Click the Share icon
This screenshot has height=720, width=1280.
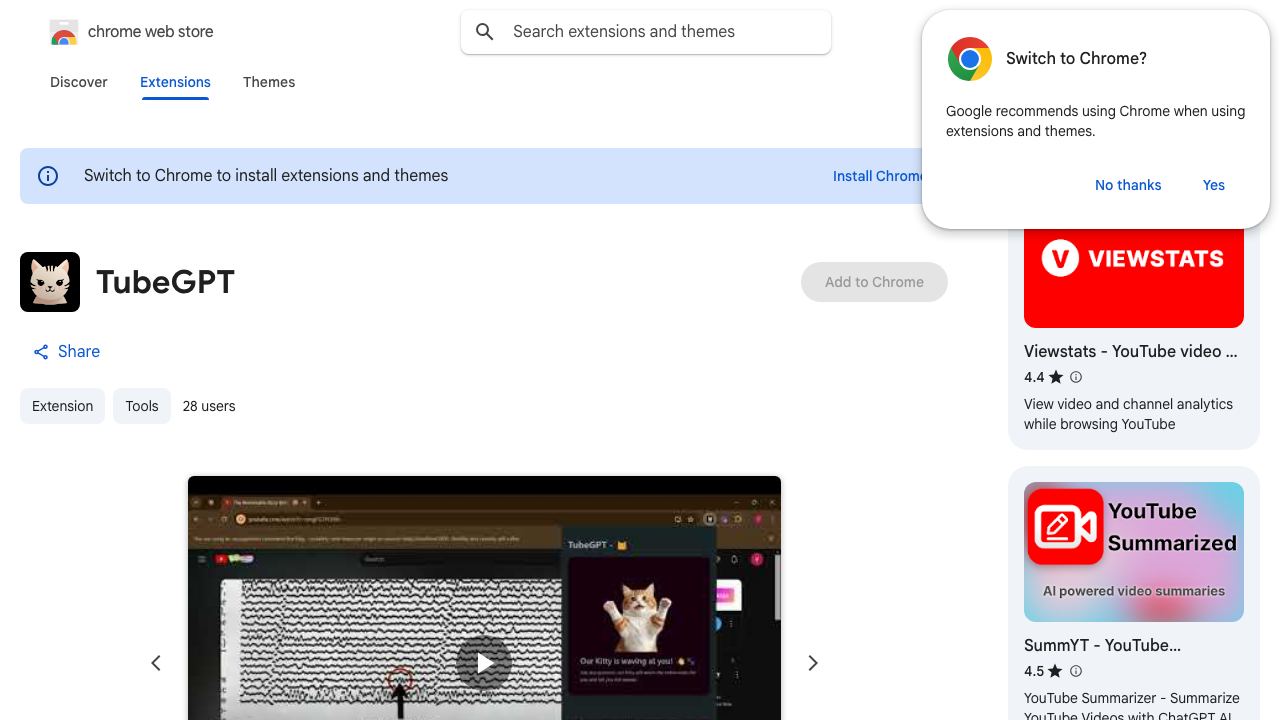[41, 352]
